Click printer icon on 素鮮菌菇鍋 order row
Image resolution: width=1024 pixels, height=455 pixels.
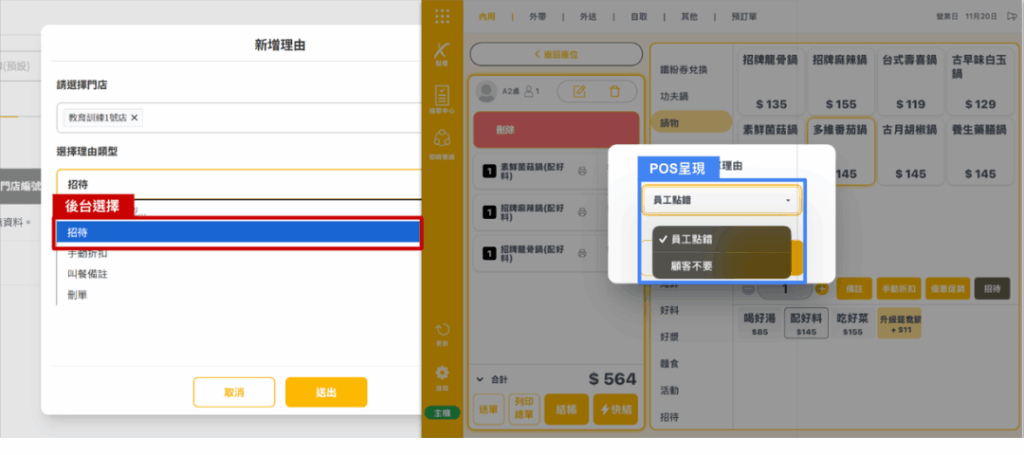pyautogui.click(x=582, y=172)
